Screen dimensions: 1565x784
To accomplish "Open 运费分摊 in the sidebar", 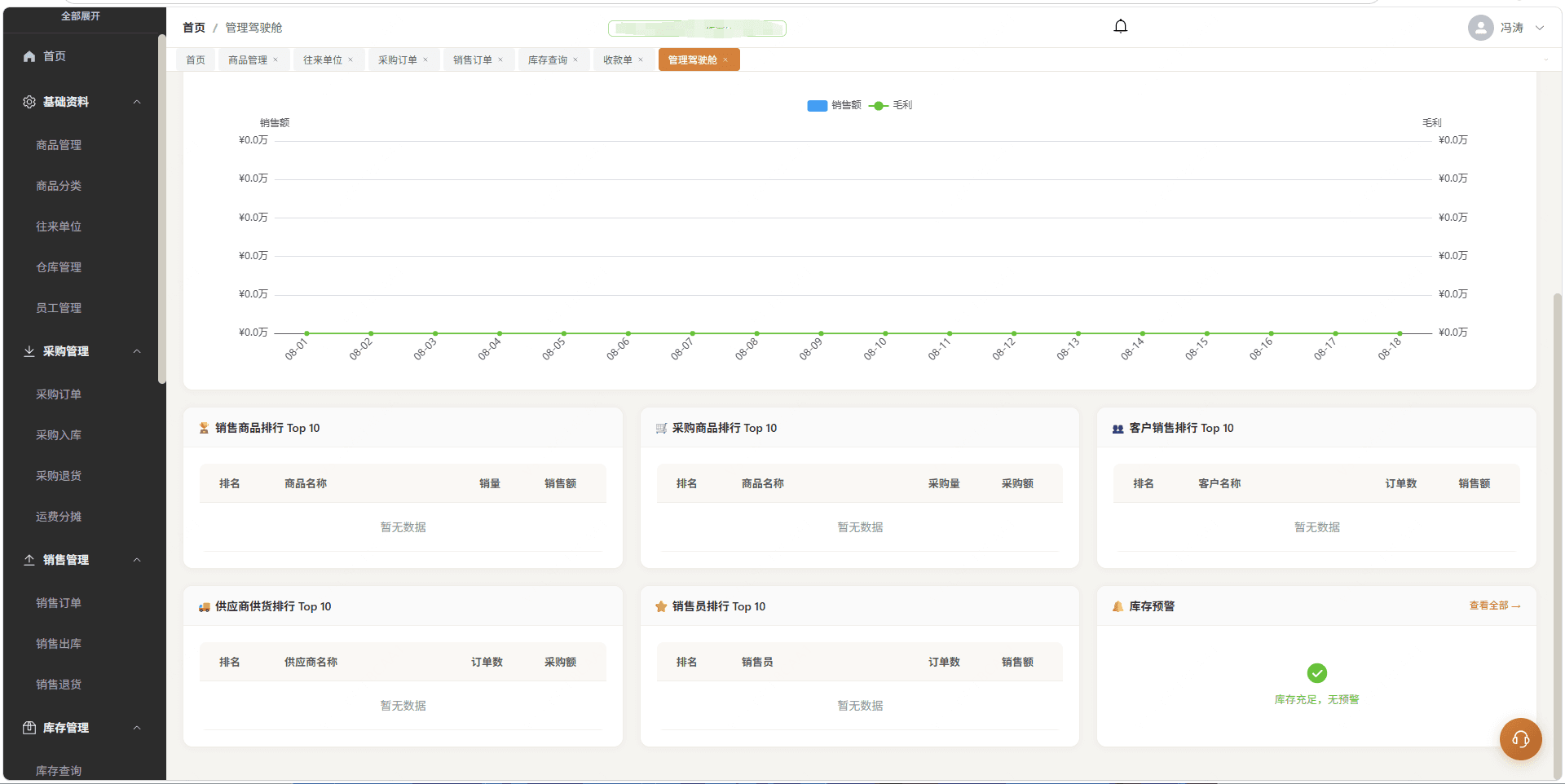I will [x=59, y=517].
